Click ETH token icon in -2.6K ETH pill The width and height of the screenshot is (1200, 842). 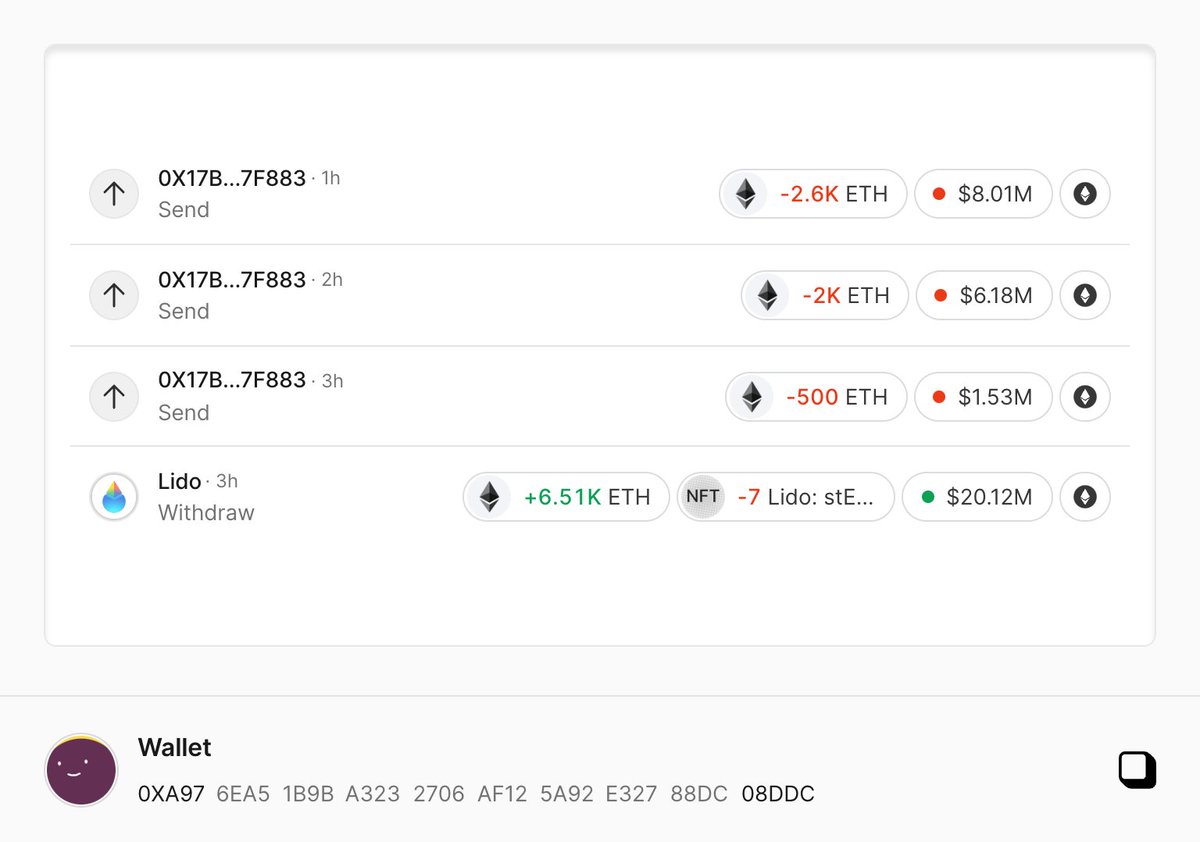click(746, 194)
